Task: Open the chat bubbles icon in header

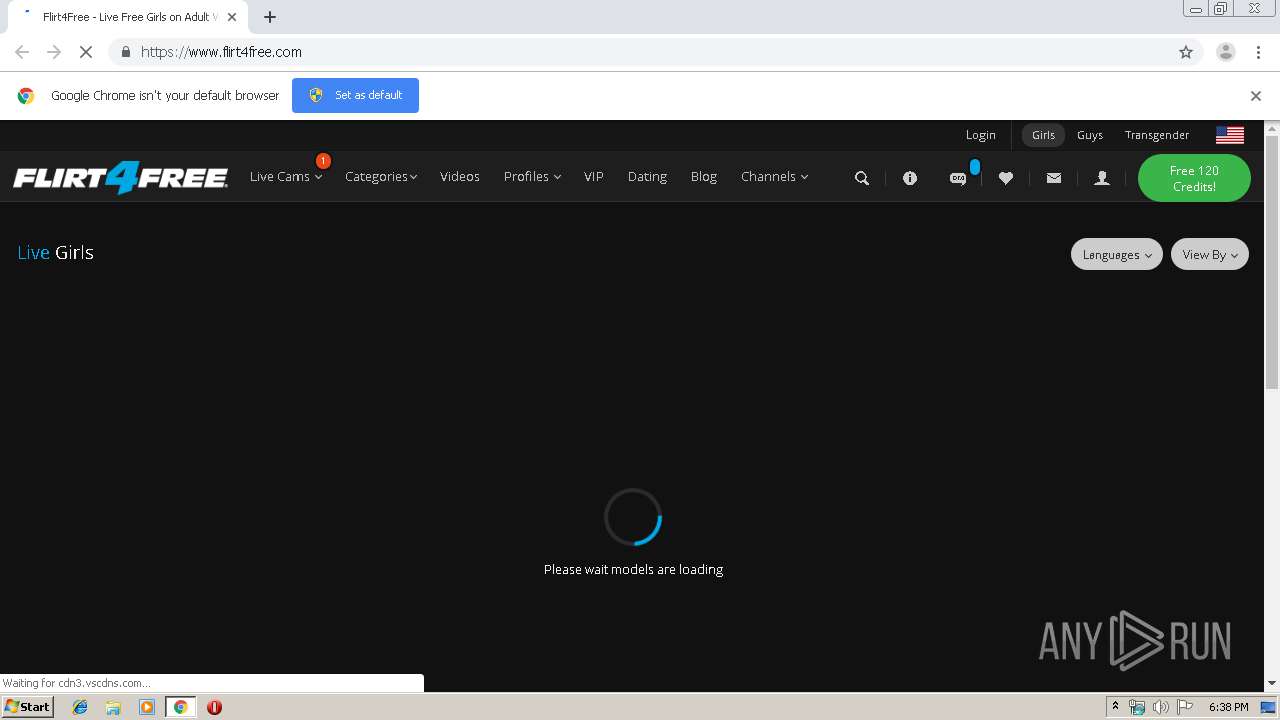Action: (x=958, y=178)
